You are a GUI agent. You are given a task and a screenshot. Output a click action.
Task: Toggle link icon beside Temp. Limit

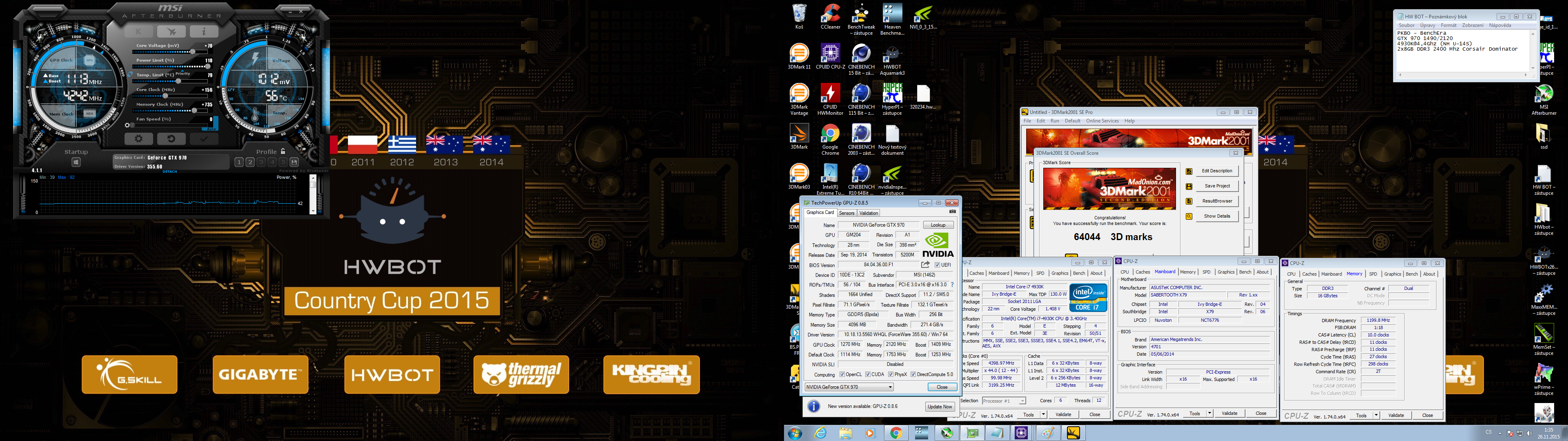(130, 74)
